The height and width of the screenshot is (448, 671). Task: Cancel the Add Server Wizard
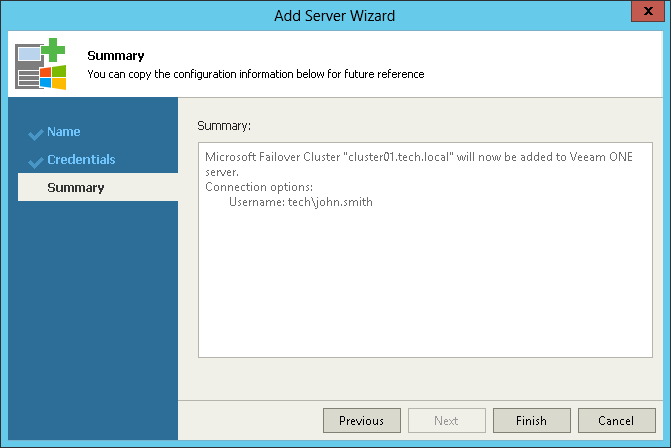616,421
